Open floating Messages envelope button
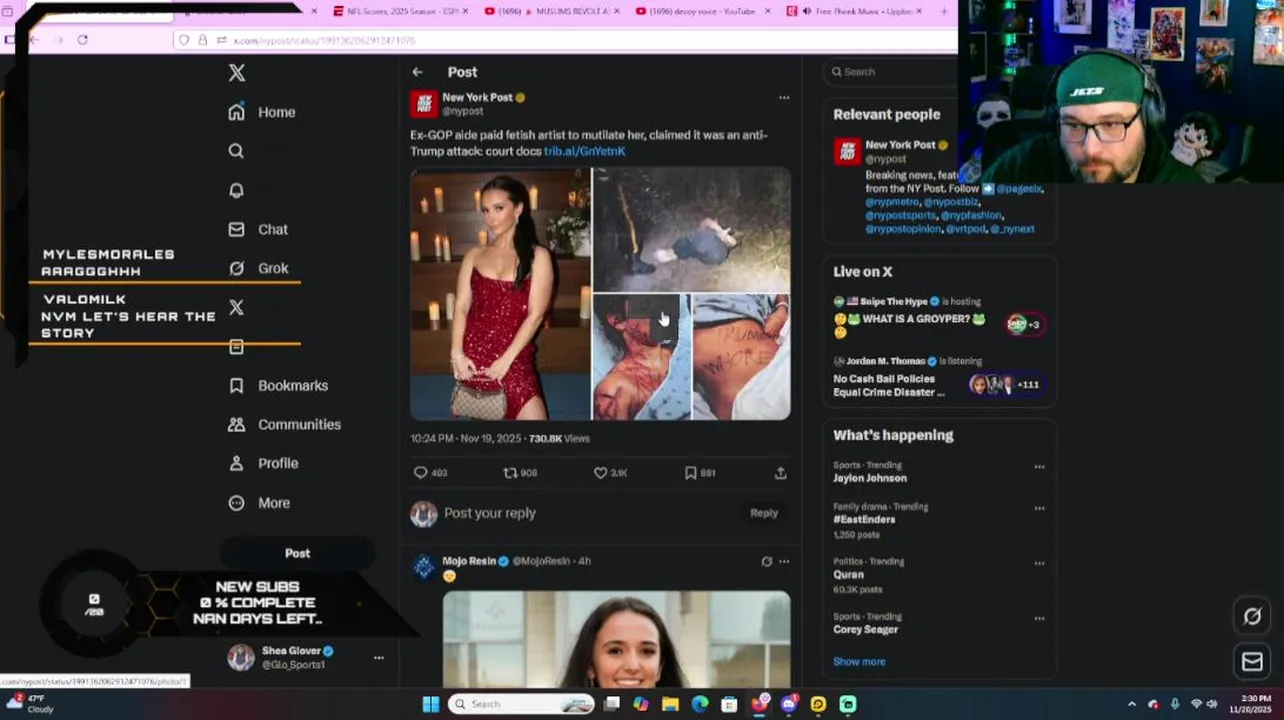This screenshot has width=1284, height=720. pyautogui.click(x=1252, y=661)
